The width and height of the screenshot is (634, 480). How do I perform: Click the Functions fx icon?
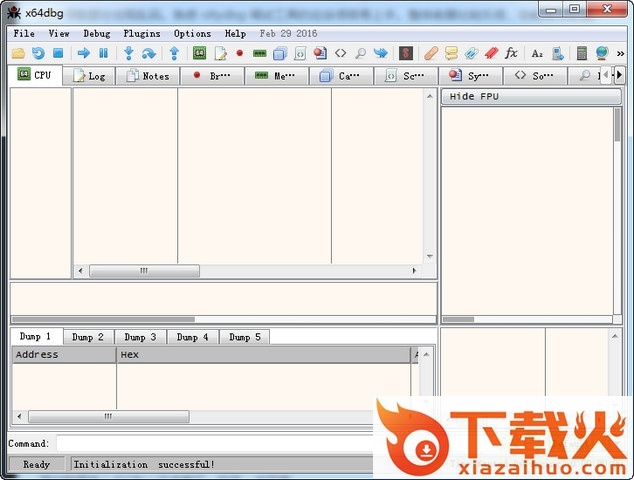click(x=511, y=53)
